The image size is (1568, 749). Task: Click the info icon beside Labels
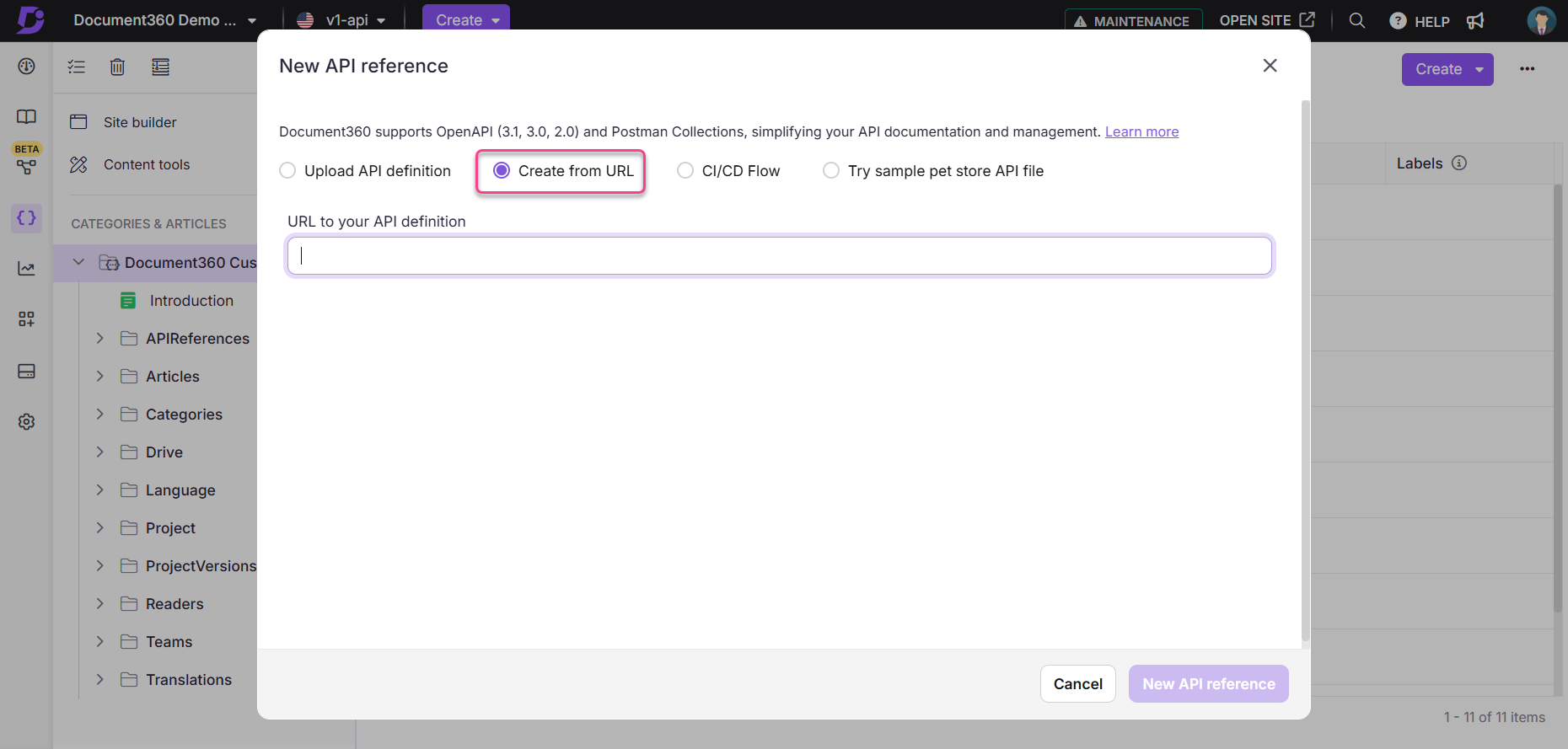coord(1459,163)
